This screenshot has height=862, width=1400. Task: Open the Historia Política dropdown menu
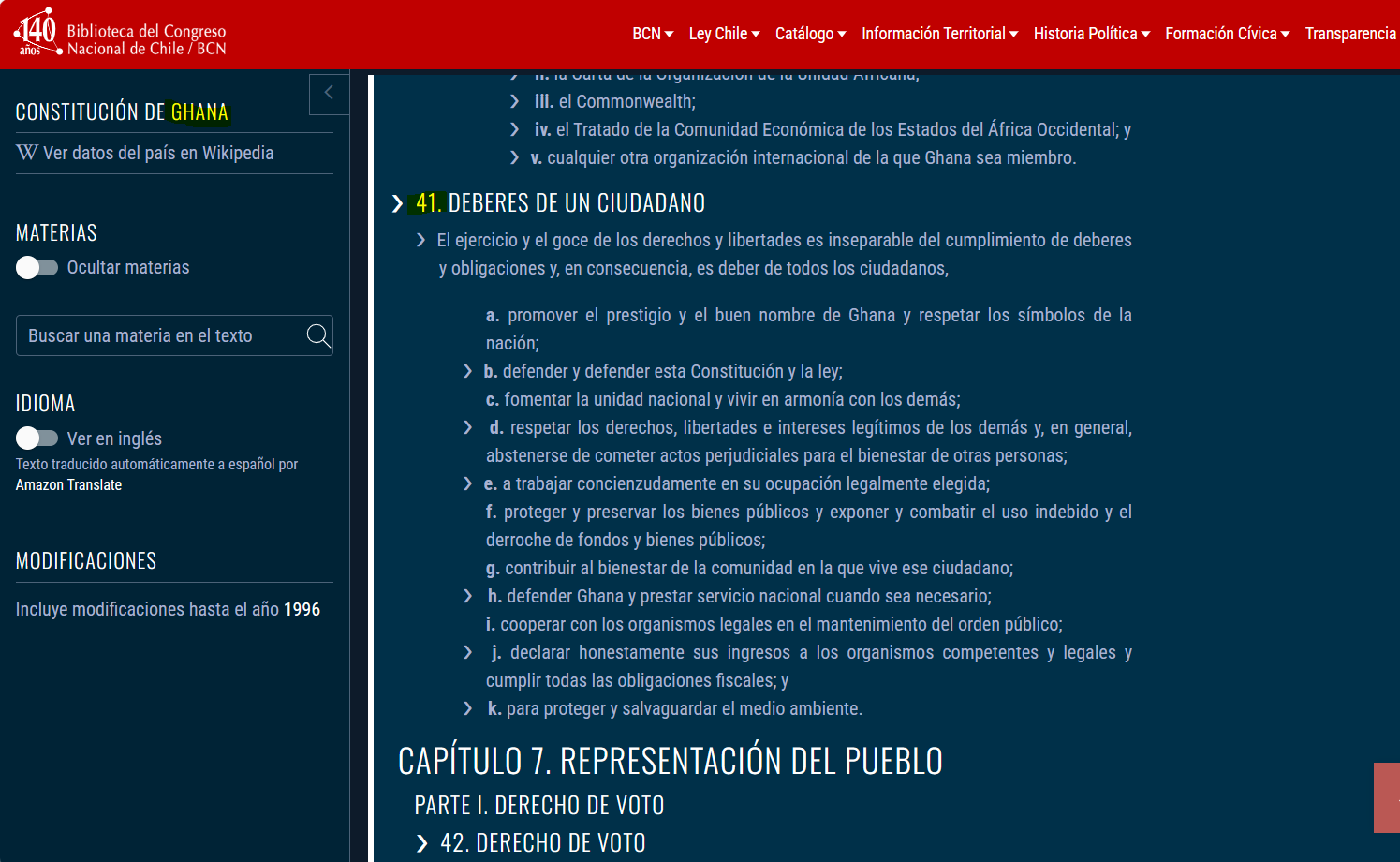pyautogui.click(x=1092, y=34)
